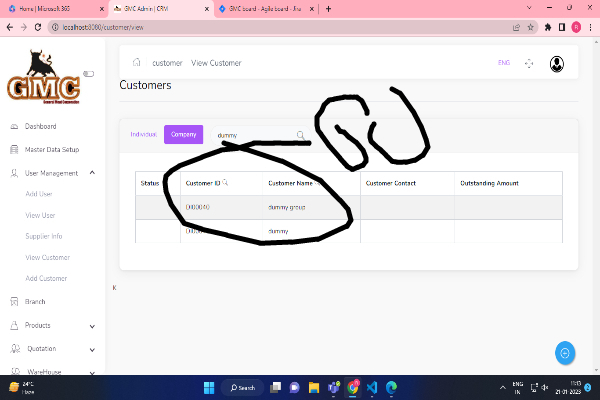Select the Individual customer type filter
600x400 pixels.
click(x=144, y=134)
